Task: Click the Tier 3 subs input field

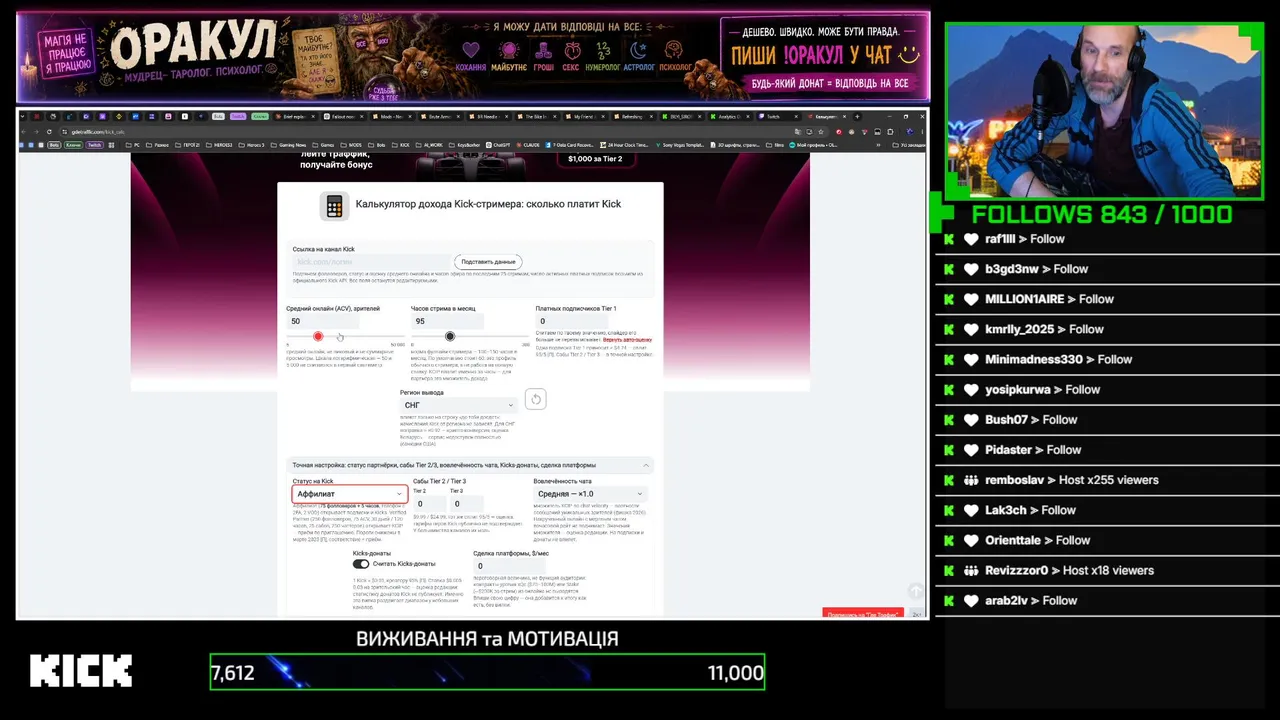Action: 465,504
